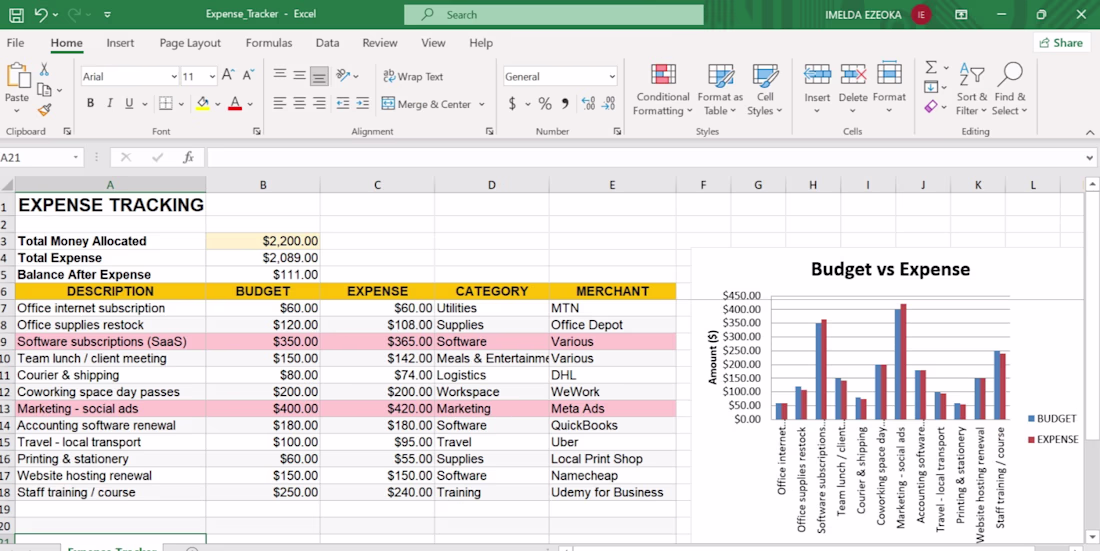Image resolution: width=1100 pixels, height=551 pixels.
Task: Apply yellow Fill Color swatch
Action: 203,104
